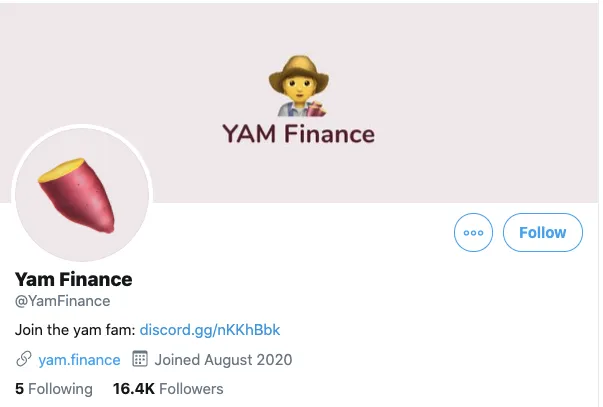Click the farmer emoji's face in banner
The image size is (603, 407).
point(298,88)
